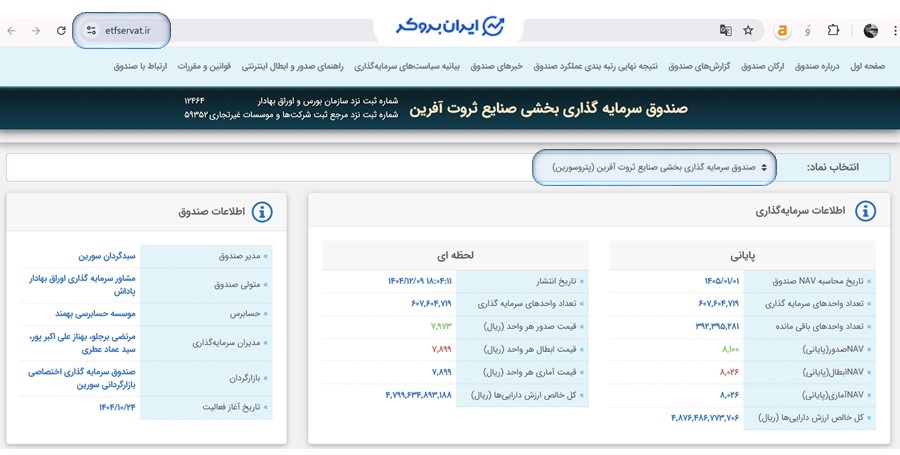Image resolution: width=900 pixels, height=455 pixels.
Task: Click auditor link موسسه حسابرسی بهمند
Action: (95, 314)
